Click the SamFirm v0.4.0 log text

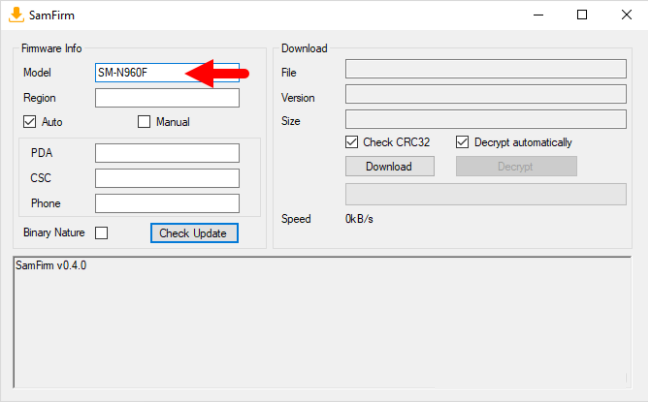pos(51,265)
